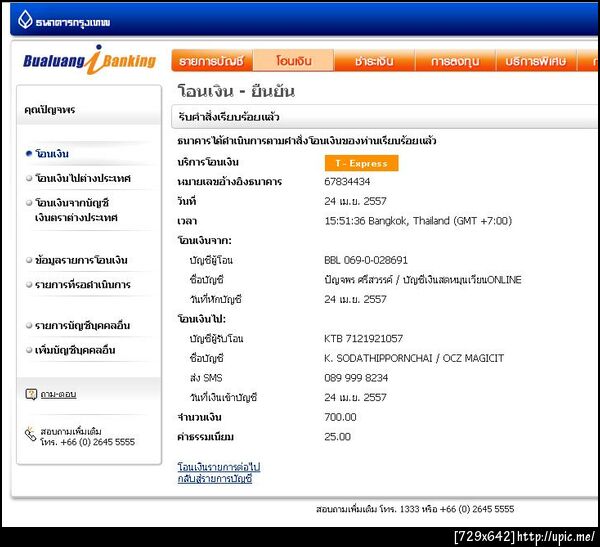Open โอนเงินไปต่างประเทศ in sidebar
This screenshot has height=547, width=600.
point(83,178)
